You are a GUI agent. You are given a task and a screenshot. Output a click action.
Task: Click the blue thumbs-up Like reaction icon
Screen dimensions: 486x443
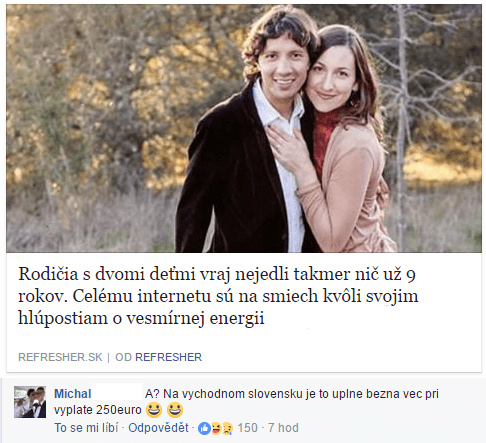click(x=204, y=428)
